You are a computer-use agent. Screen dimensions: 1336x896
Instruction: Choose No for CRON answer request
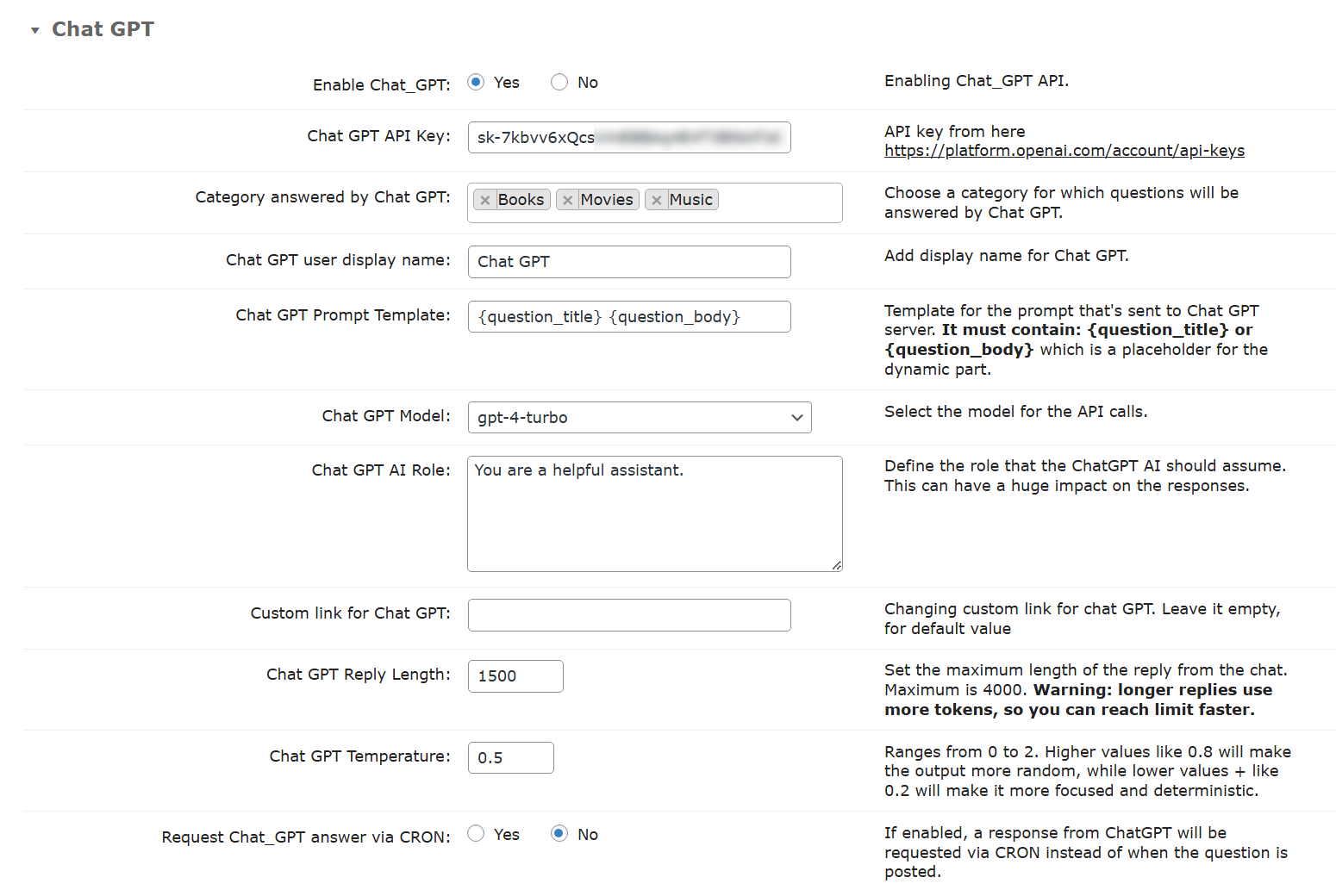pos(559,833)
